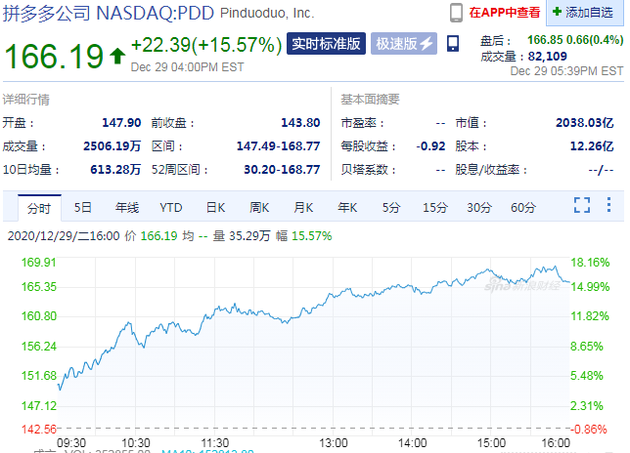Select the 5日 chart tab
Image resolution: width=630 pixels, height=453 pixels.
(83, 207)
